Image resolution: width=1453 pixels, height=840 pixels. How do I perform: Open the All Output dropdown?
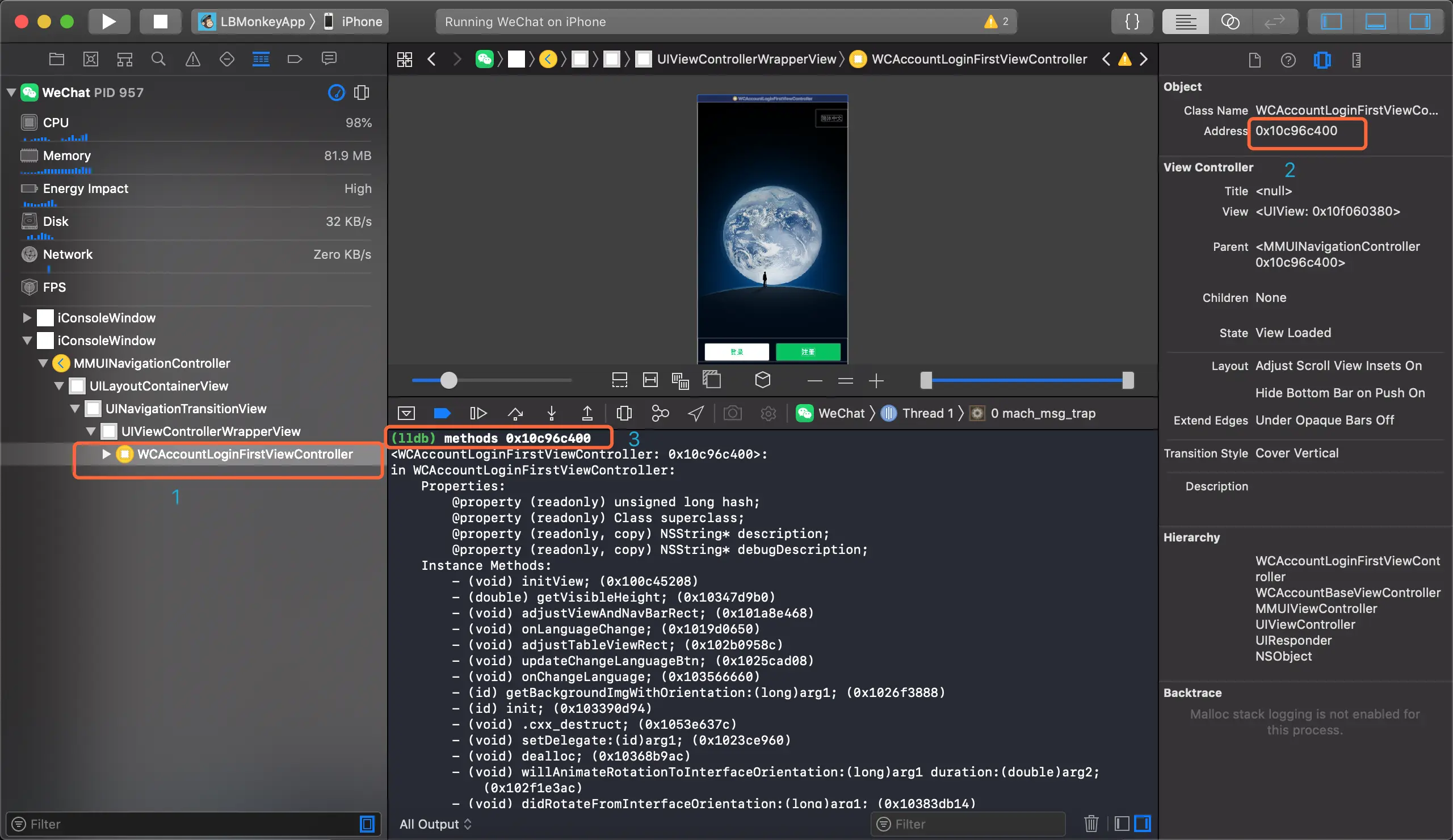[435, 824]
